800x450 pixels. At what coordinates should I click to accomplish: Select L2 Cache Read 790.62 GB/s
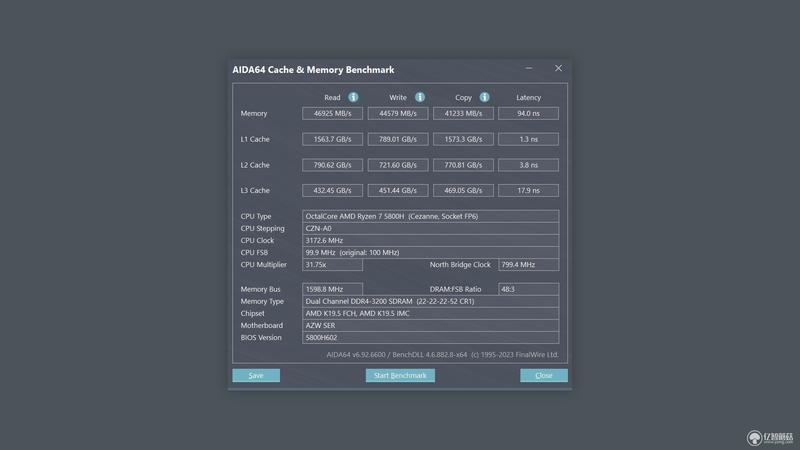pos(333,165)
